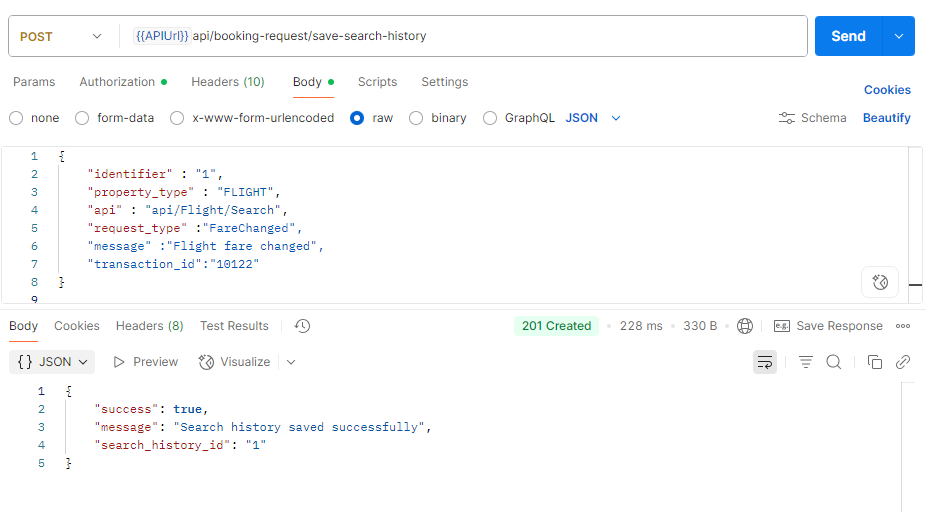Screen dimensions: 926x512
Task: Expand the arrow beside the Send button
Action: point(898,36)
